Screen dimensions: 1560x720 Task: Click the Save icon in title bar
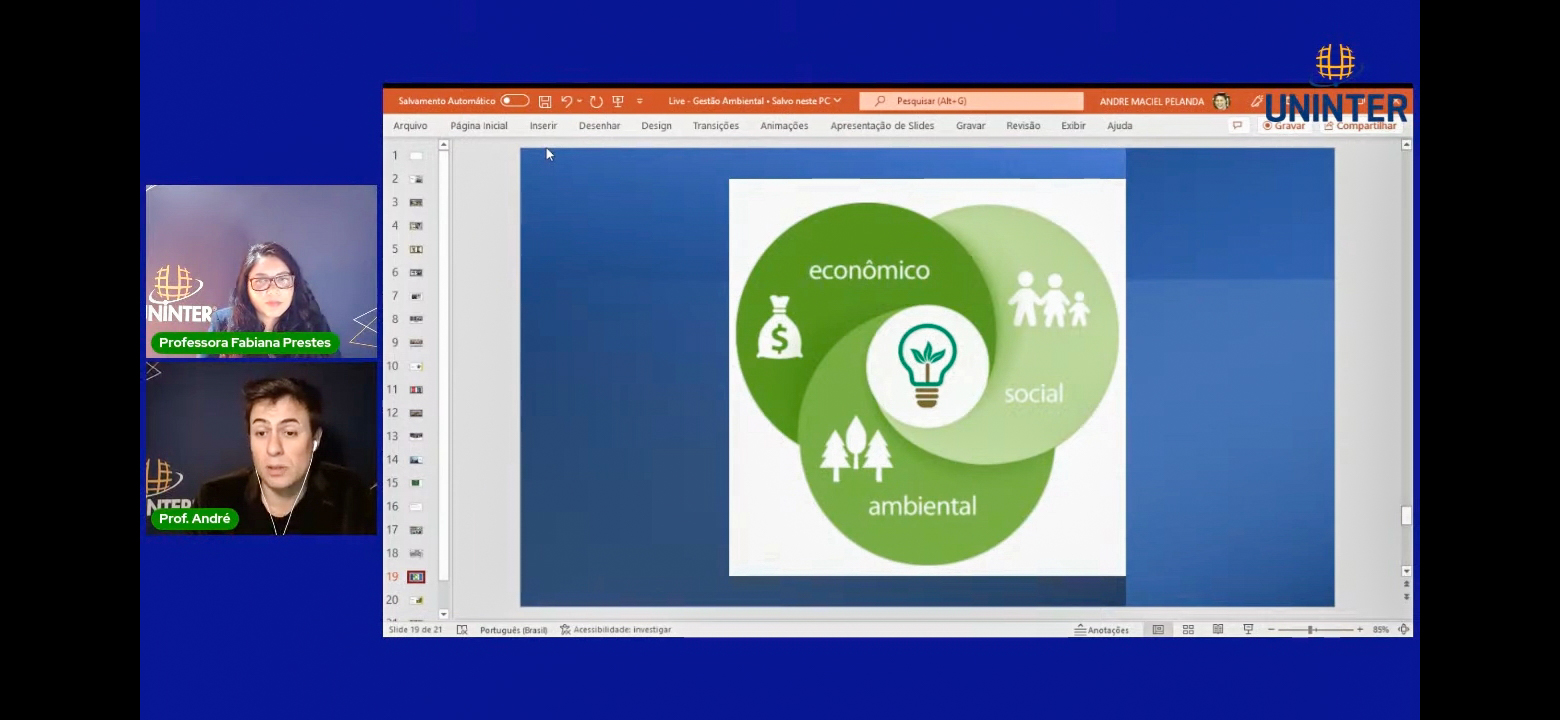(545, 101)
